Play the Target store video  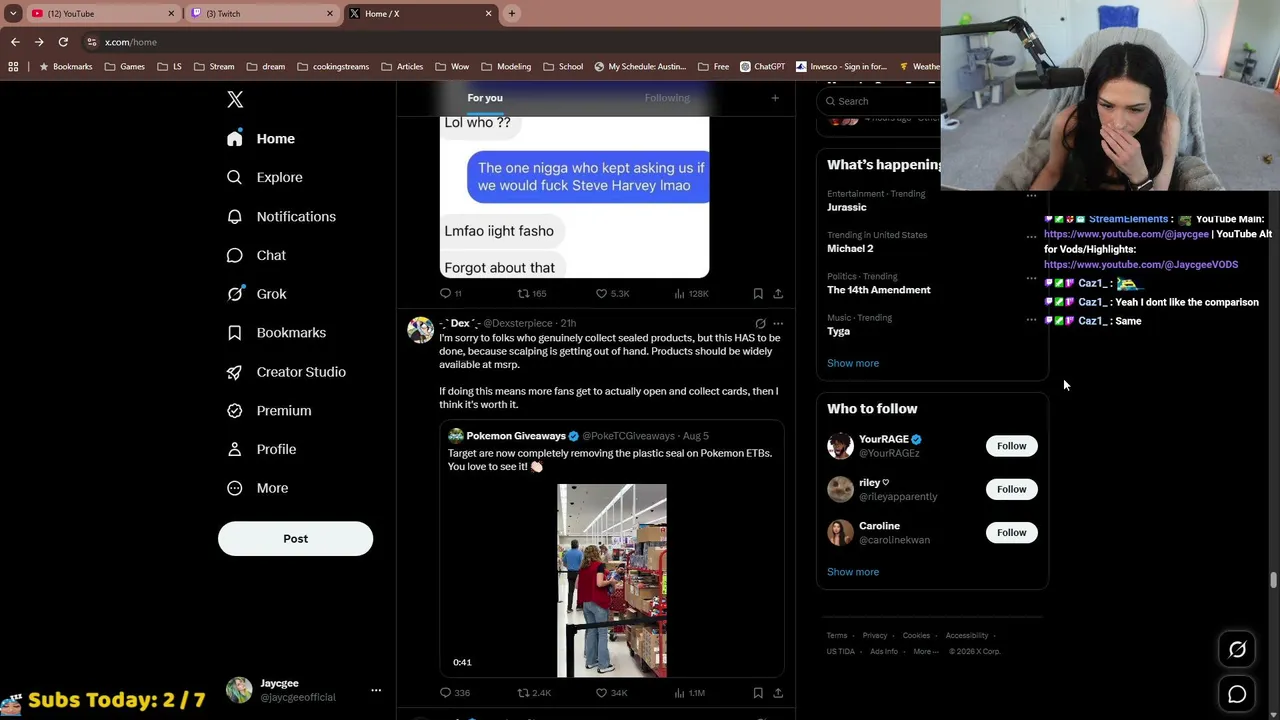point(612,580)
